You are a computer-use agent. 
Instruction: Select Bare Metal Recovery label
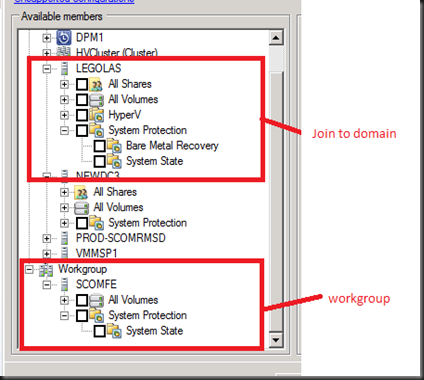pos(172,146)
